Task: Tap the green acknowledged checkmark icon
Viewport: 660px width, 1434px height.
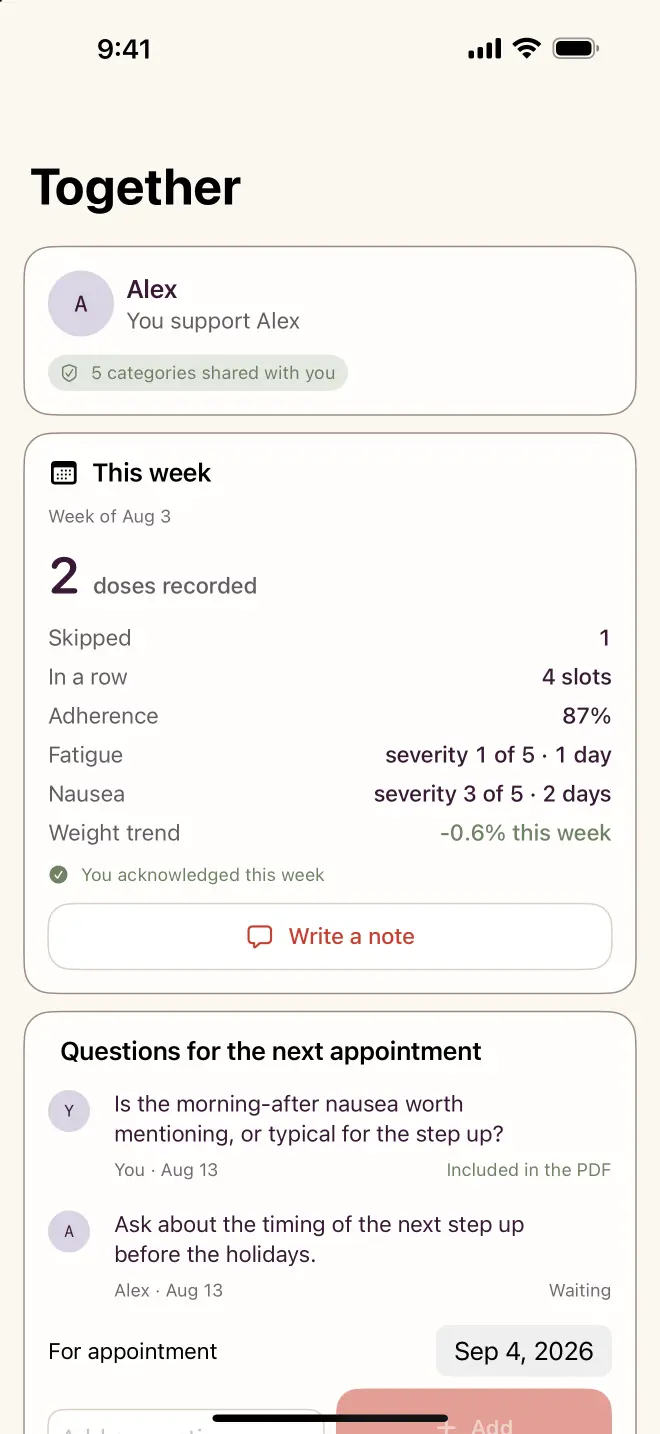Action: tap(59, 875)
